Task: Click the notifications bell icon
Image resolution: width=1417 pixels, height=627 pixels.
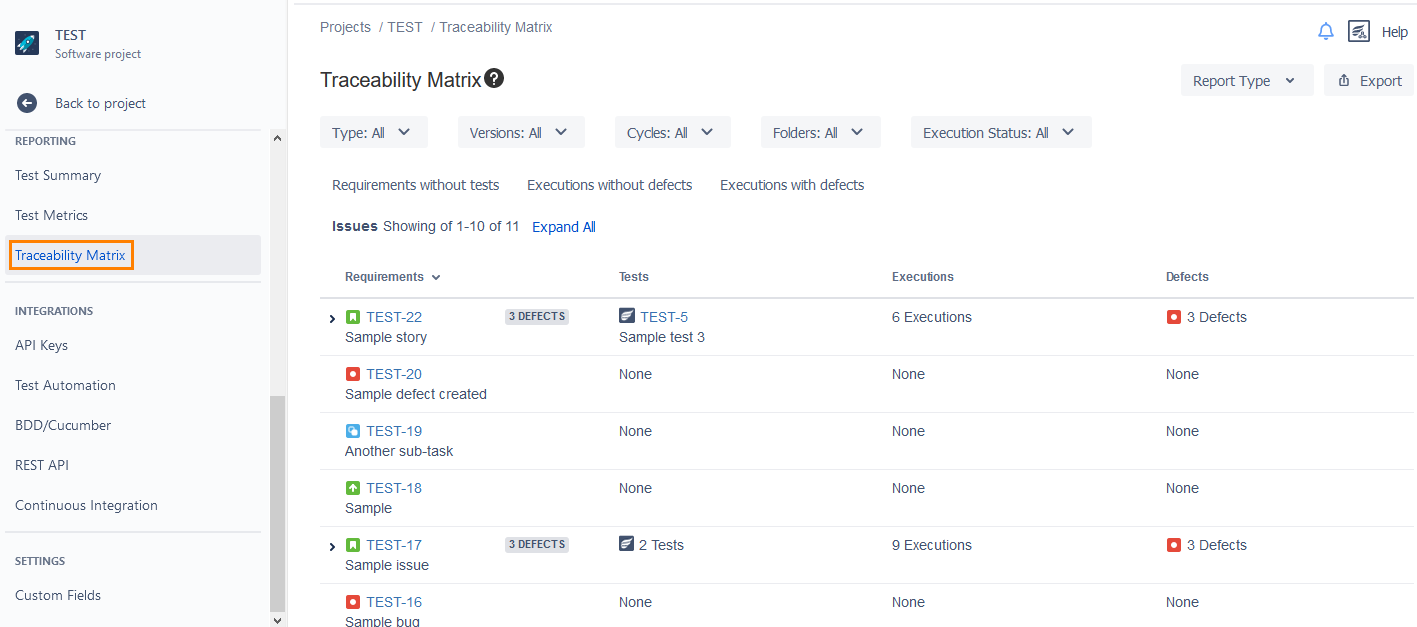Action: [1326, 32]
